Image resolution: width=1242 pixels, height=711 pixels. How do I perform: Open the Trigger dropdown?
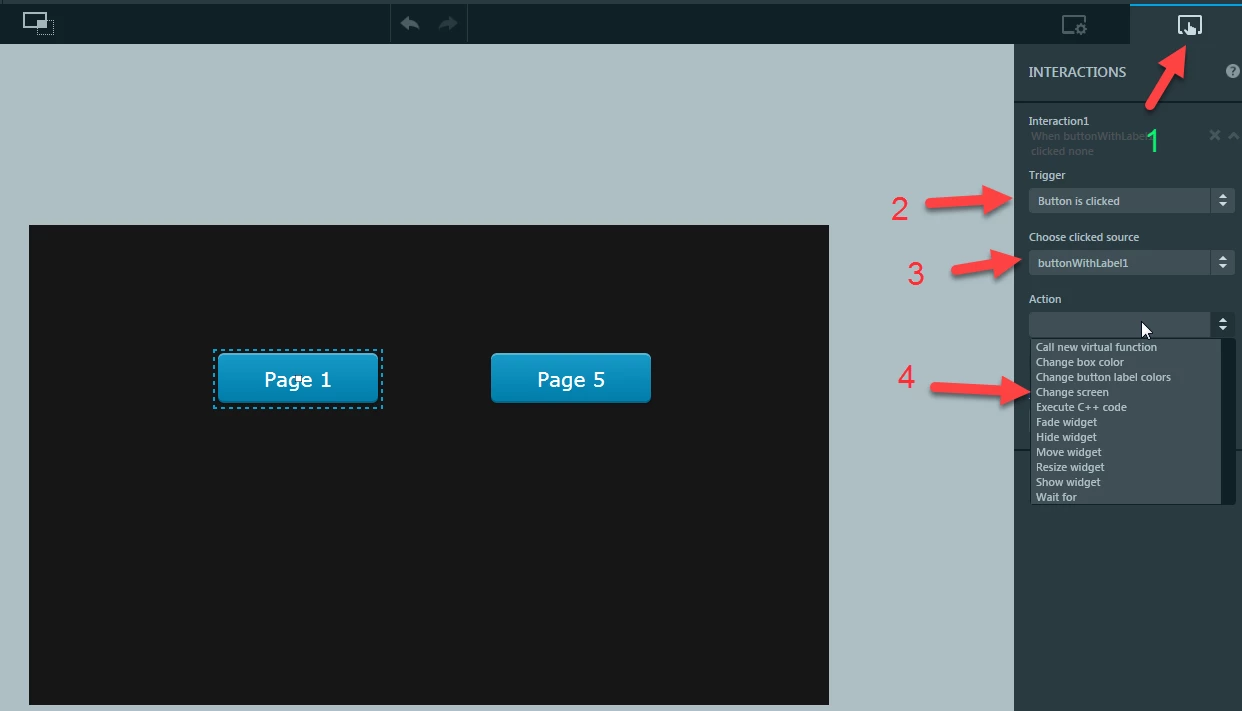point(1131,201)
